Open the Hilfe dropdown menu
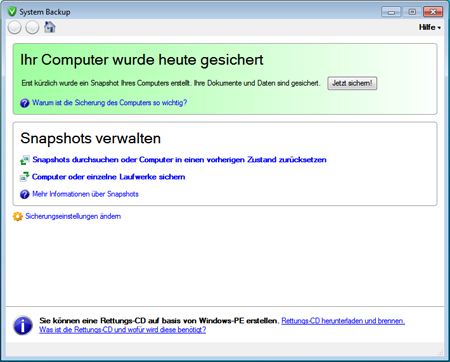 click(430, 27)
